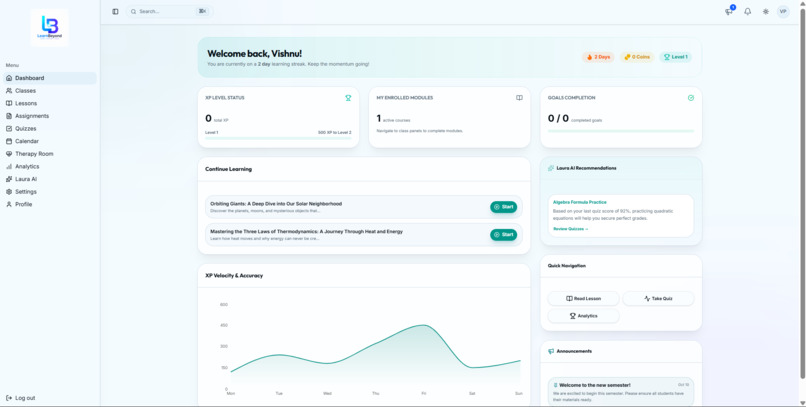Open the Algebra Formula Practice recommendation

click(x=621, y=216)
